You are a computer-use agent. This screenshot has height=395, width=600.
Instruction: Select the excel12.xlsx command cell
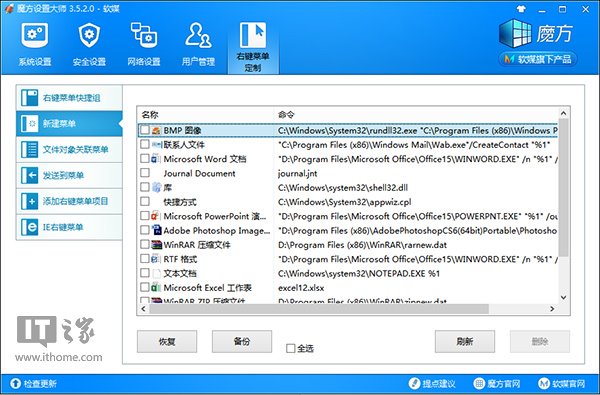(x=301, y=287)
